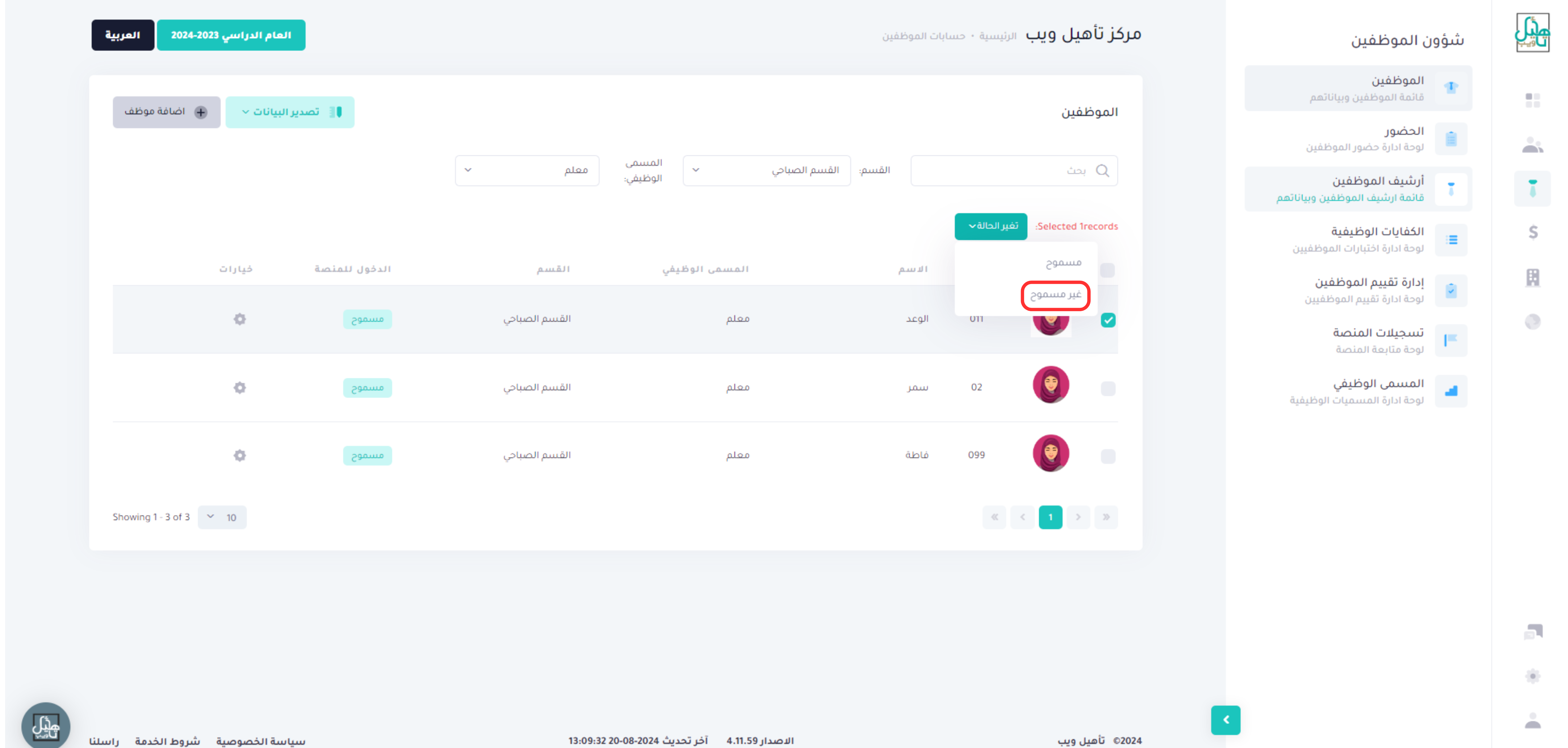The image size is (1568, 748).
Task: Click the أرشيف الموظفين icon in the menu
Action: coord(1451,189)
